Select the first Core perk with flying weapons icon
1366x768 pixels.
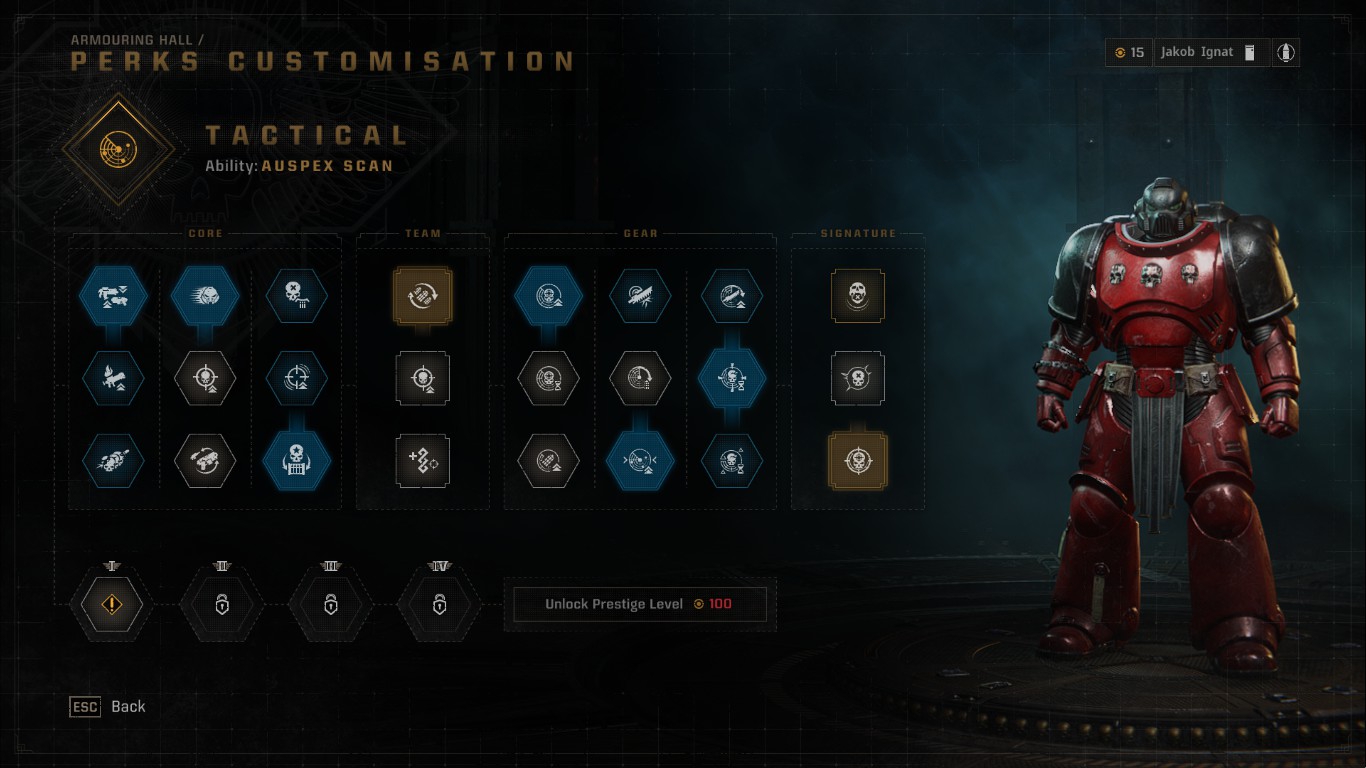[x=113, y=296]
